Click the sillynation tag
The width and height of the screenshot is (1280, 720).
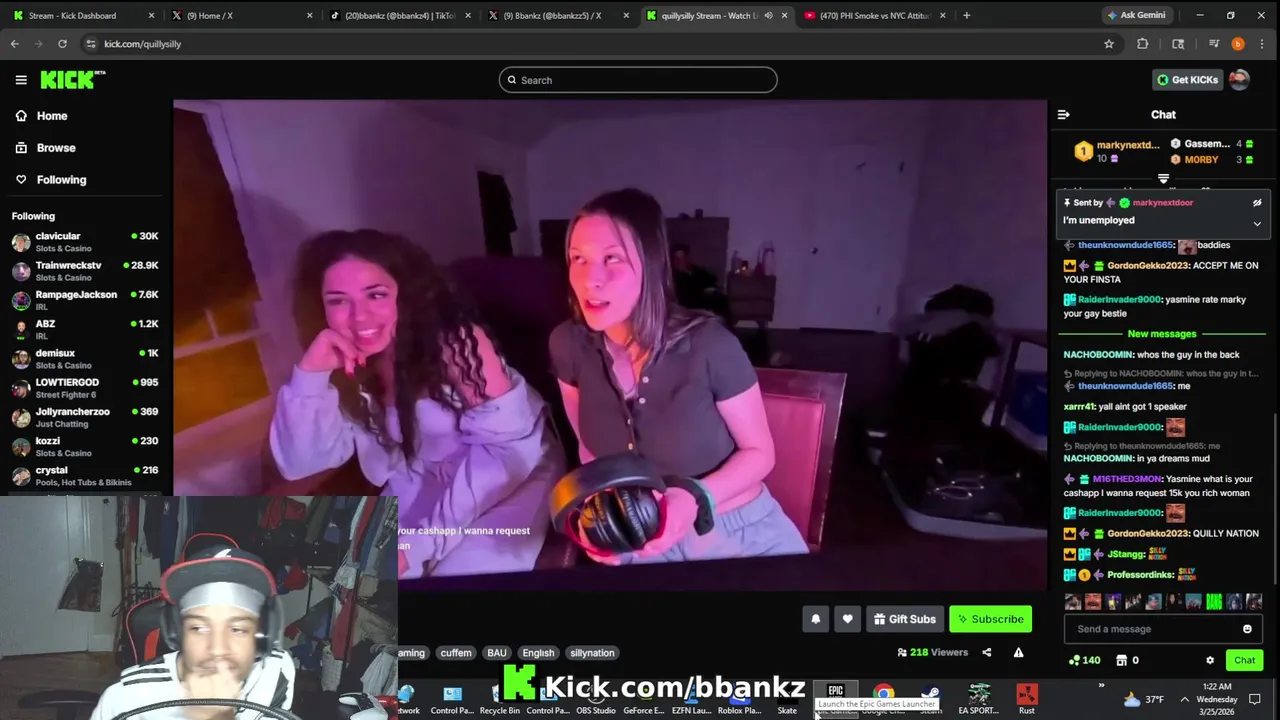point(592,653)
